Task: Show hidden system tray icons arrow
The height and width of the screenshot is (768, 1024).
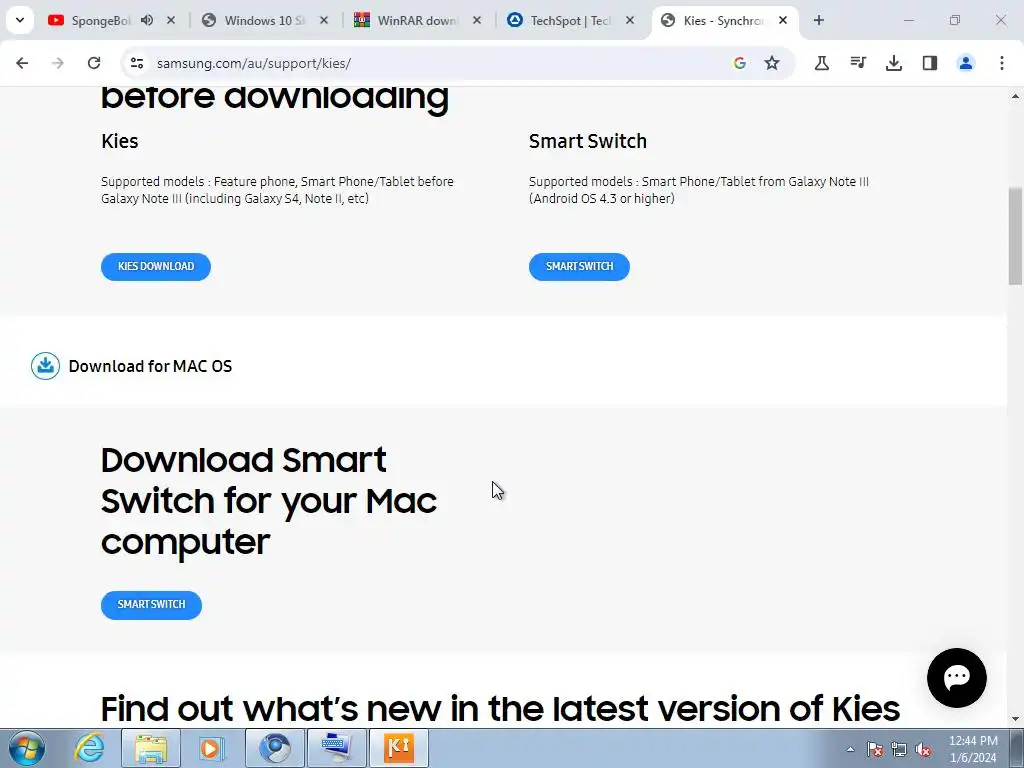Action: [x=850, y=749]
